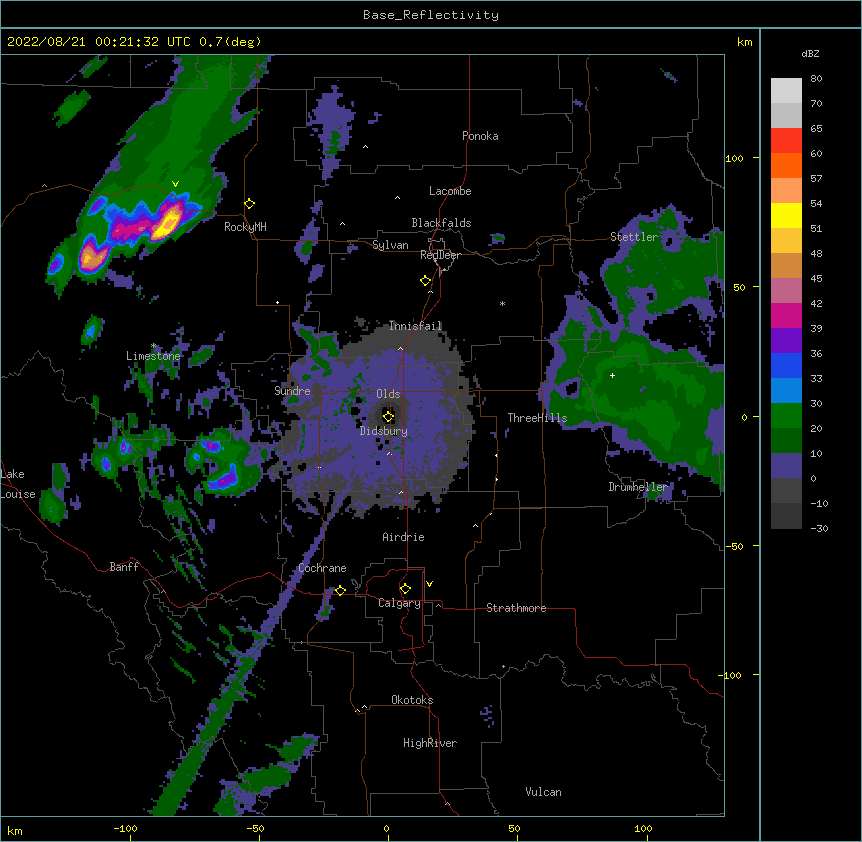The image size is (862, 842).
Task: Click the -30 value on dBZ legend
Action: point(819,529)
